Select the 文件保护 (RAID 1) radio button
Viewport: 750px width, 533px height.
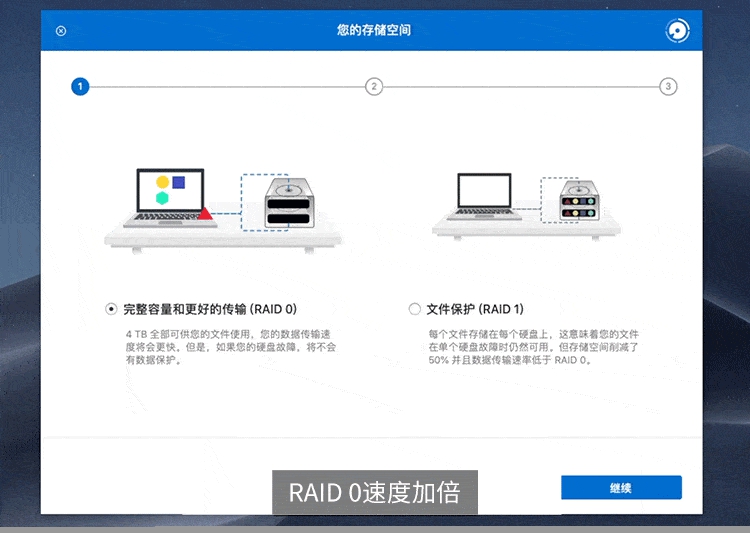pos(415,309)
